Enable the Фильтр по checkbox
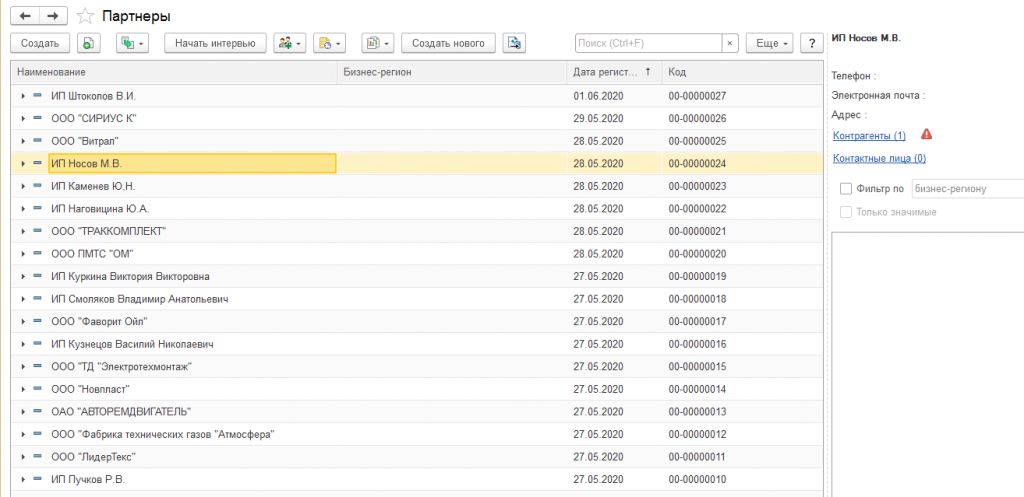Viewport: 1024px width, 497px height. pyautogui.click(x=846, y=188)
